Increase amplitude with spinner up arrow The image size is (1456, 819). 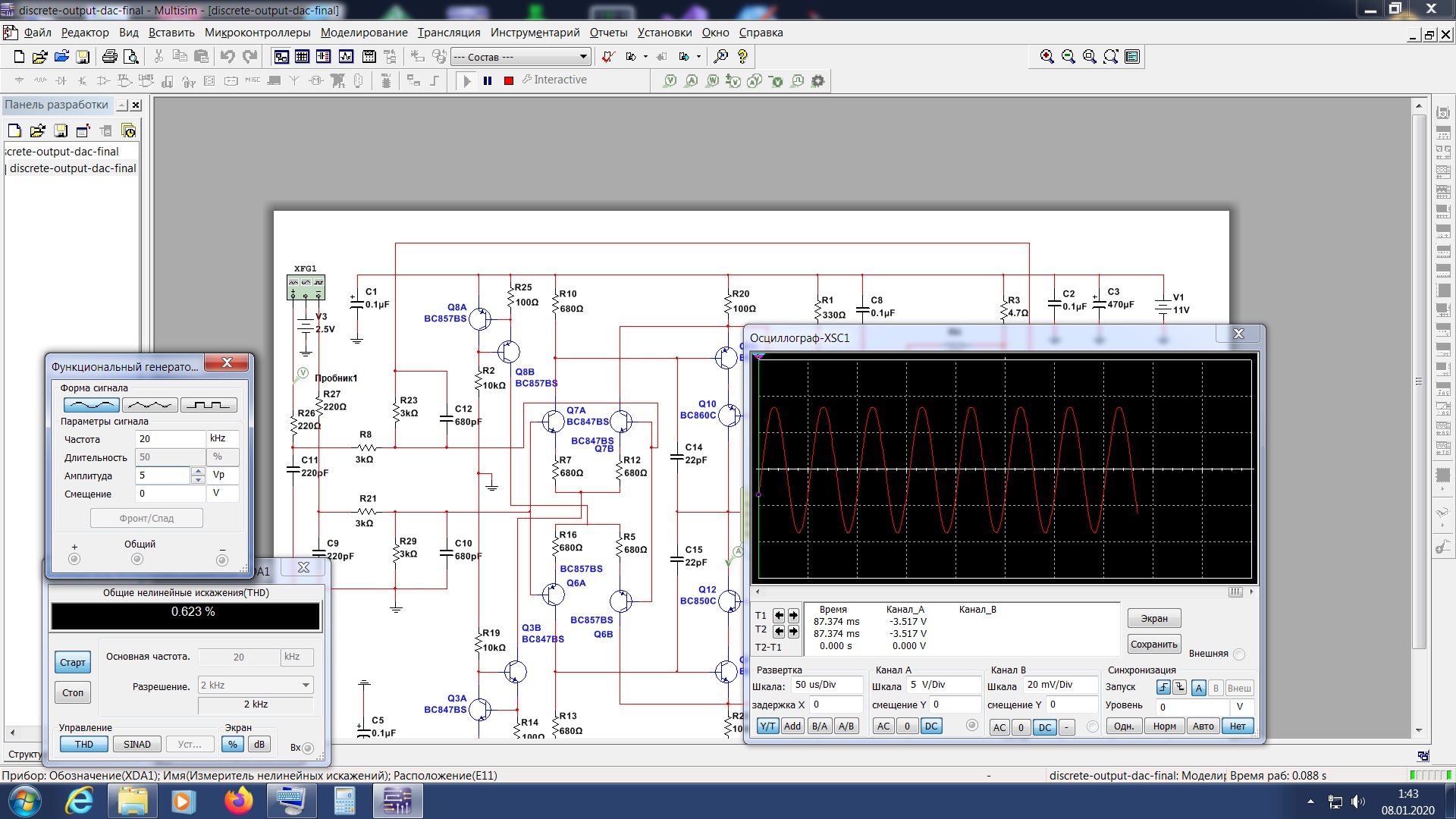198,471
